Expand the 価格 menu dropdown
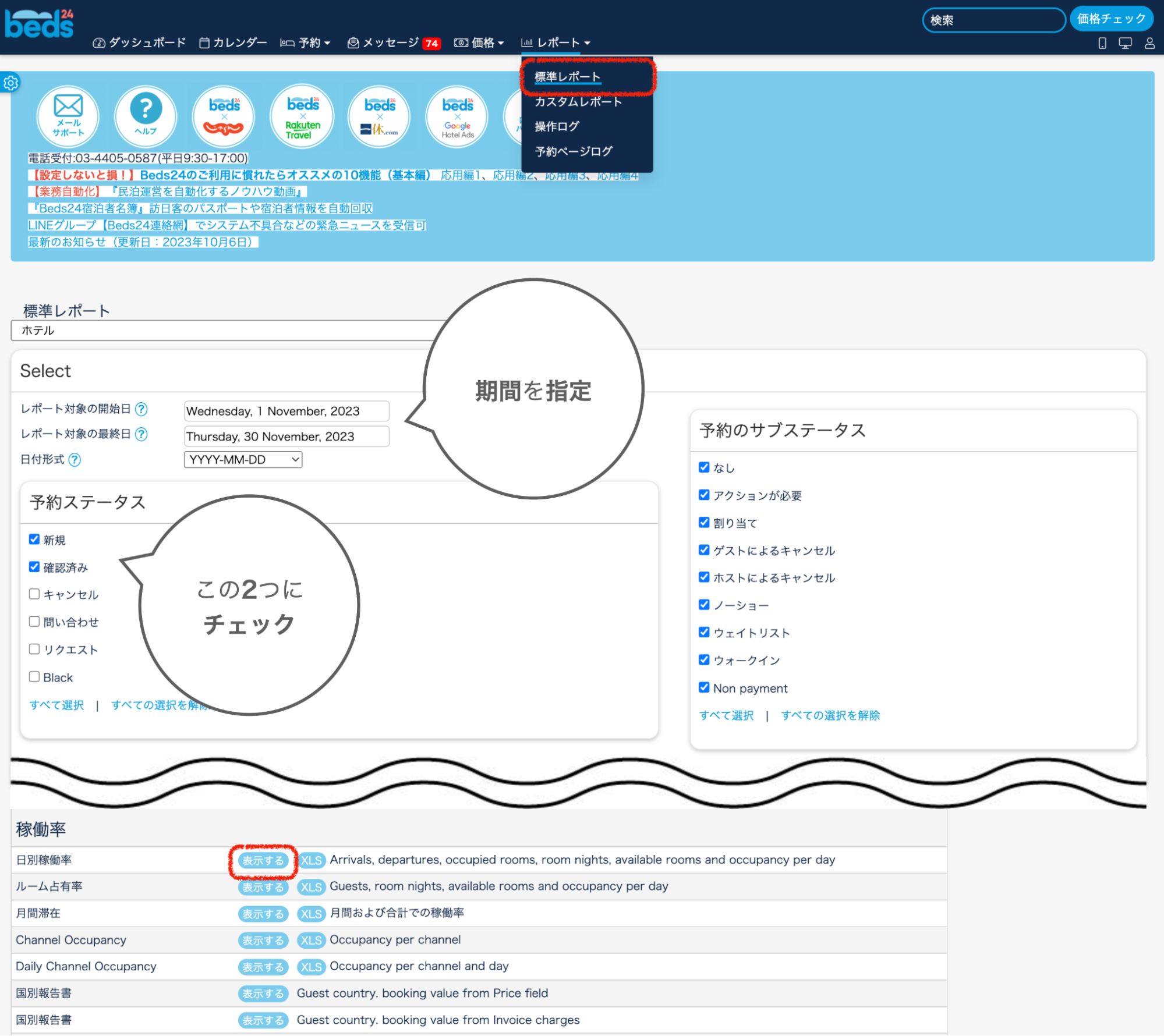1164x1036 pixels. coord(480,42)
